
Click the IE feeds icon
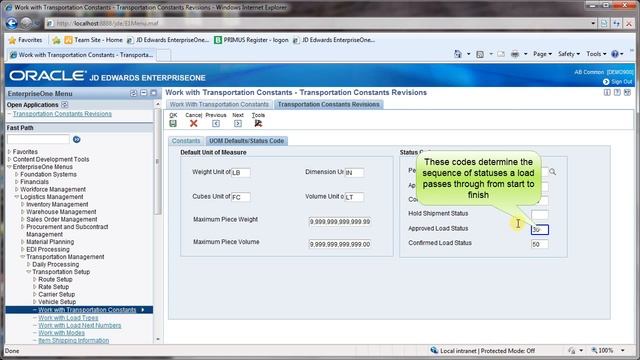pyautogui.click(x=480, y=54)
